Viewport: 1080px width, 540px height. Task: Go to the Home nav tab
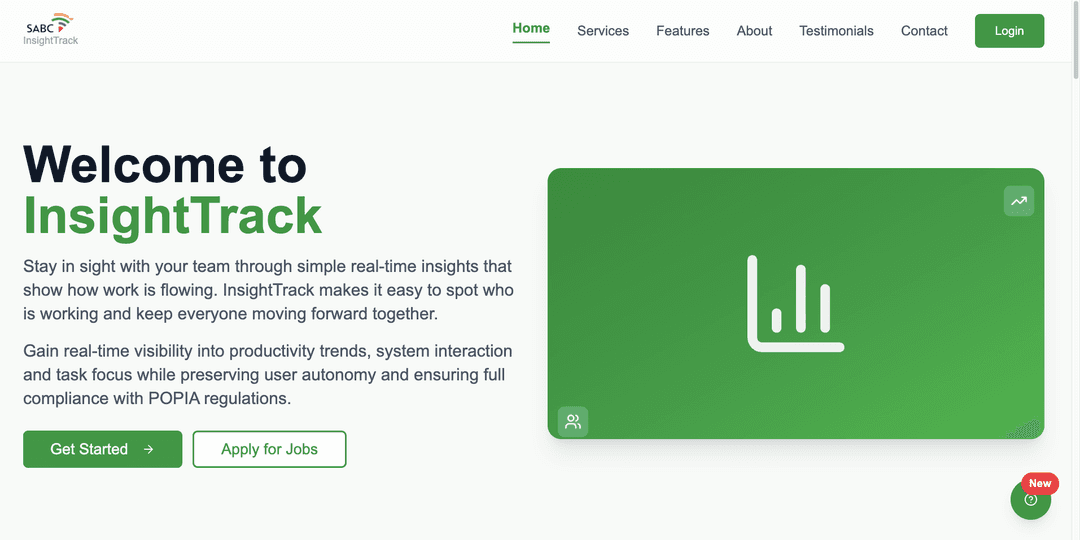pos(531,29)
